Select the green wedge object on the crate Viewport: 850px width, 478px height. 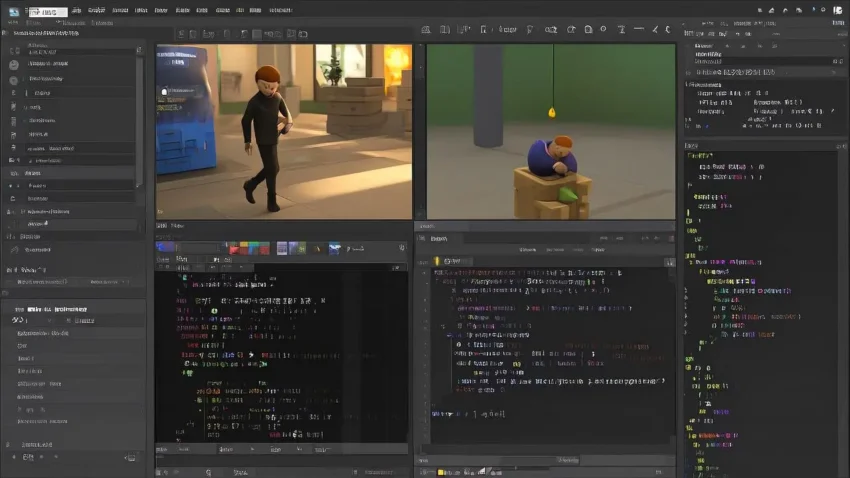(566, 194)
